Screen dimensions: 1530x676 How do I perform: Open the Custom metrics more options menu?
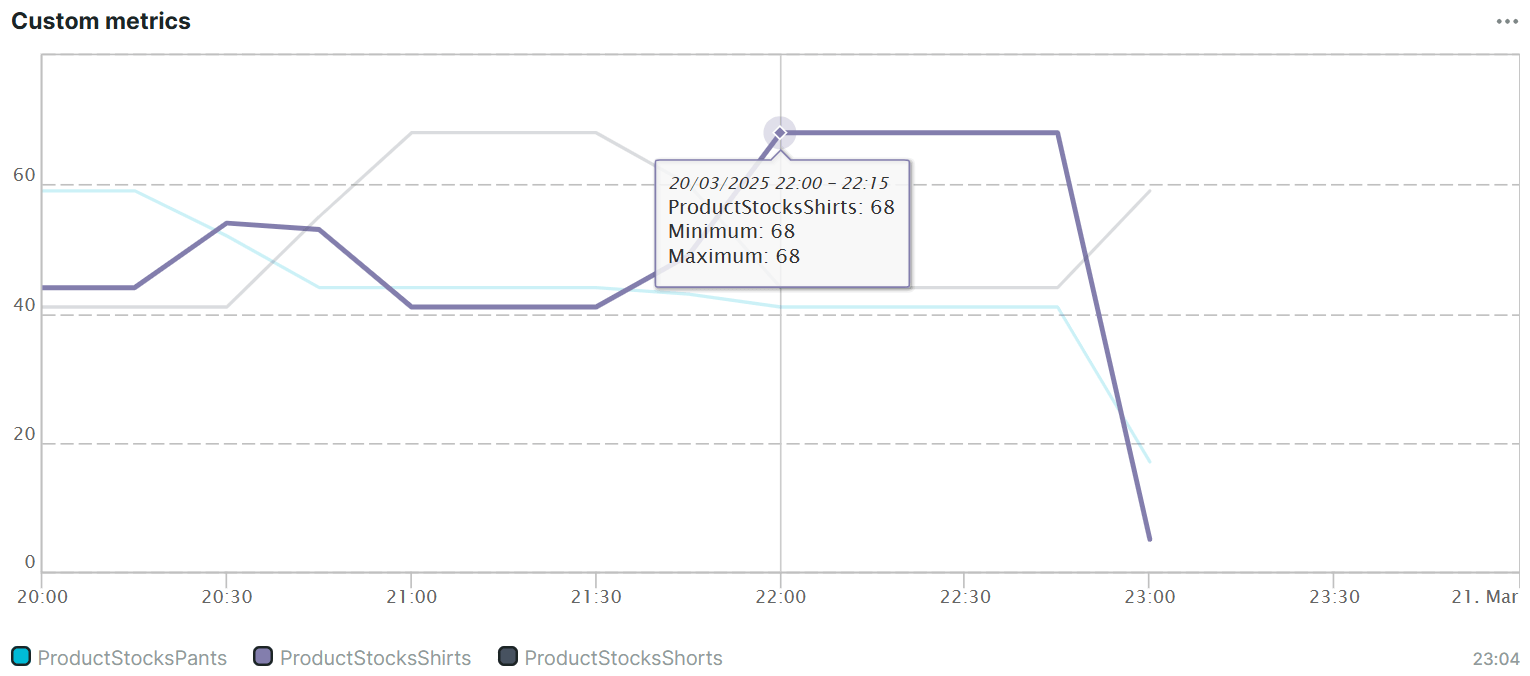click(1507, 21)
